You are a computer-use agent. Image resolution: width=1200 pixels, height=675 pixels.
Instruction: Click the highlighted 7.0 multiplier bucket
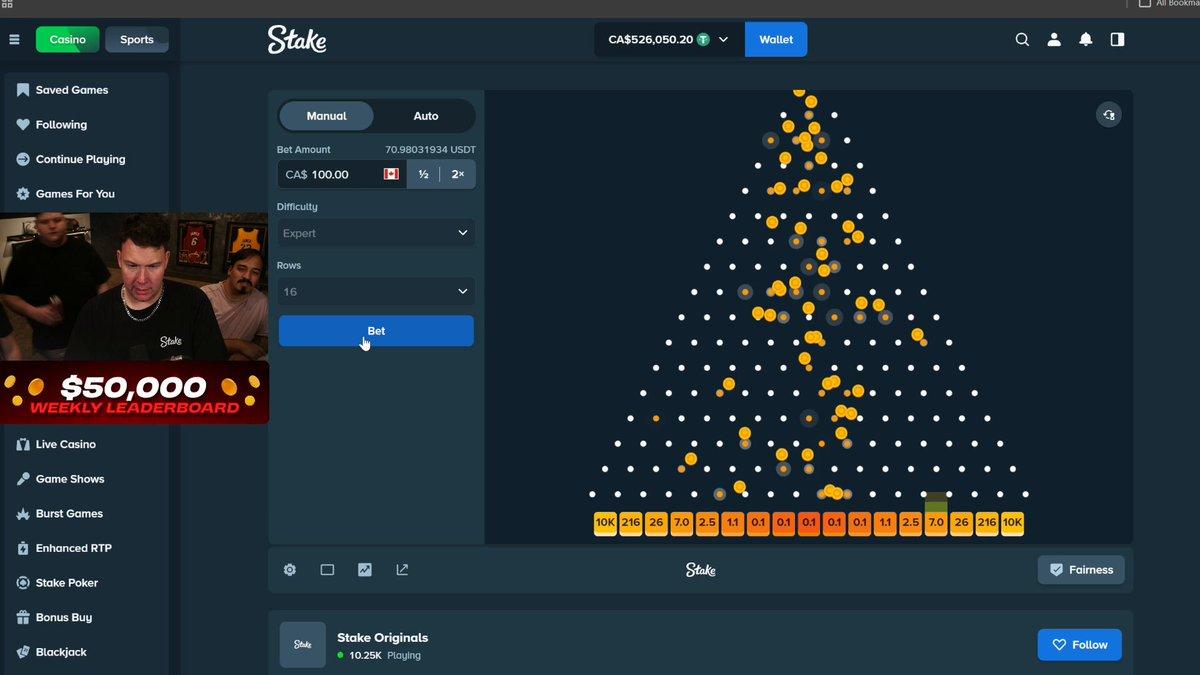936,522
